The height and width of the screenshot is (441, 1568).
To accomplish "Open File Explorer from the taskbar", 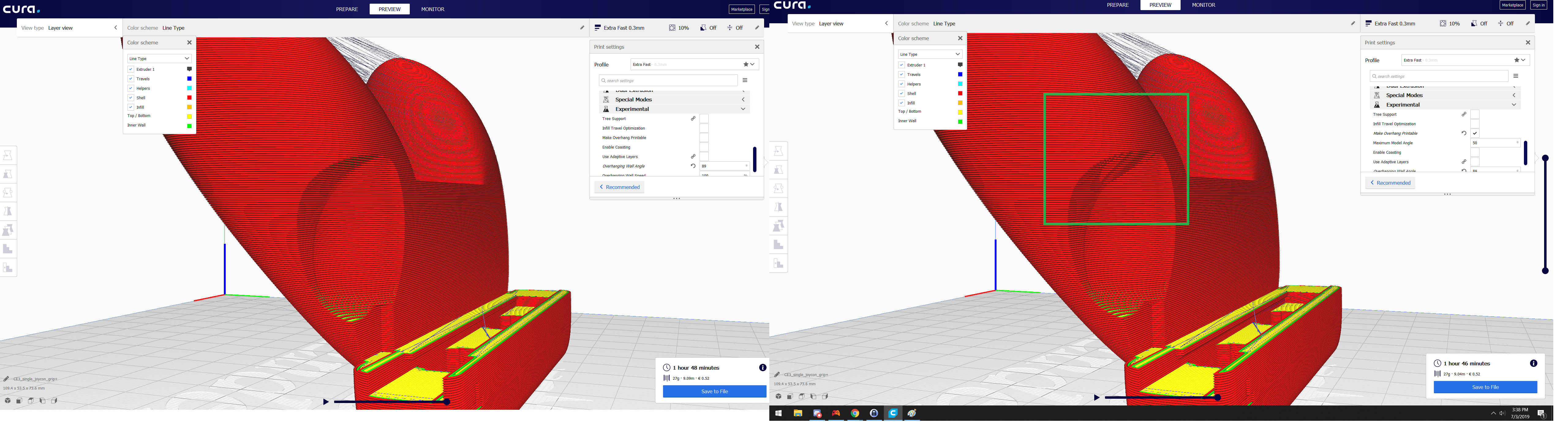I will pos(797,413).
